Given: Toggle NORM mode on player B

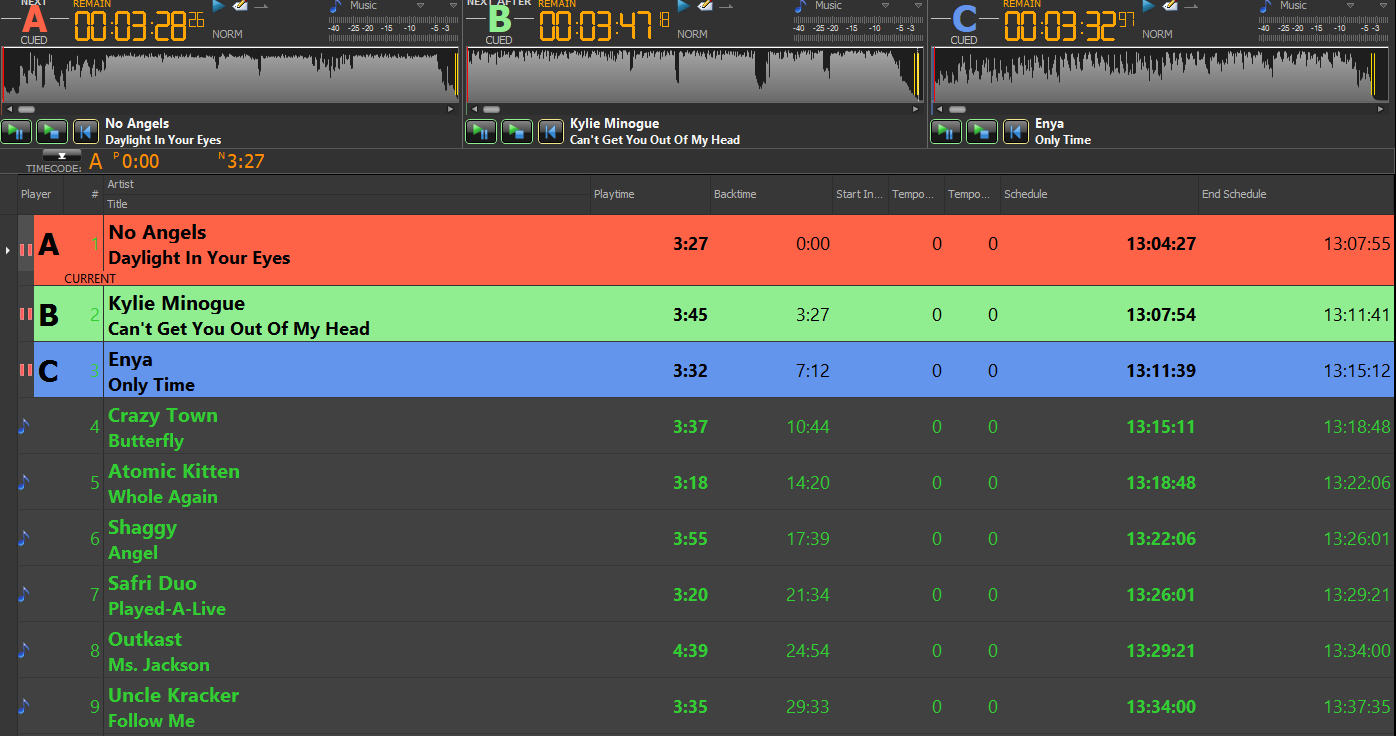Looking at the screenshot, I should point(692,34).
